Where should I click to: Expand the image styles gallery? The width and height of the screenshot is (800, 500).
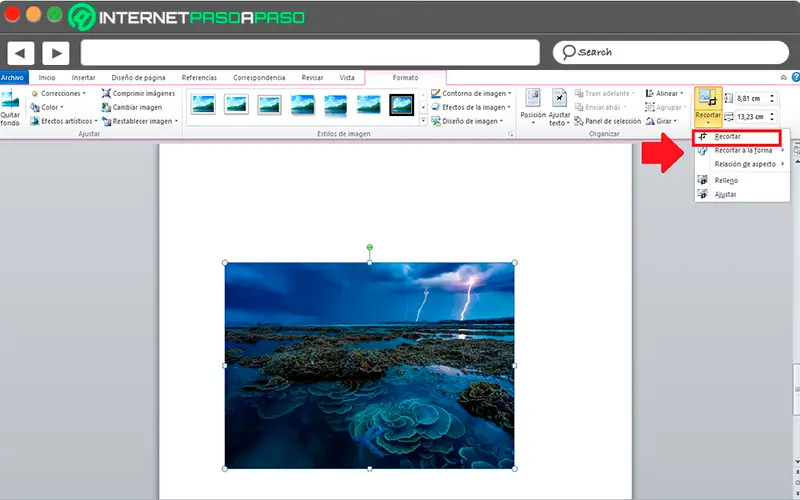pyautogui.click(x=423, y=121)
